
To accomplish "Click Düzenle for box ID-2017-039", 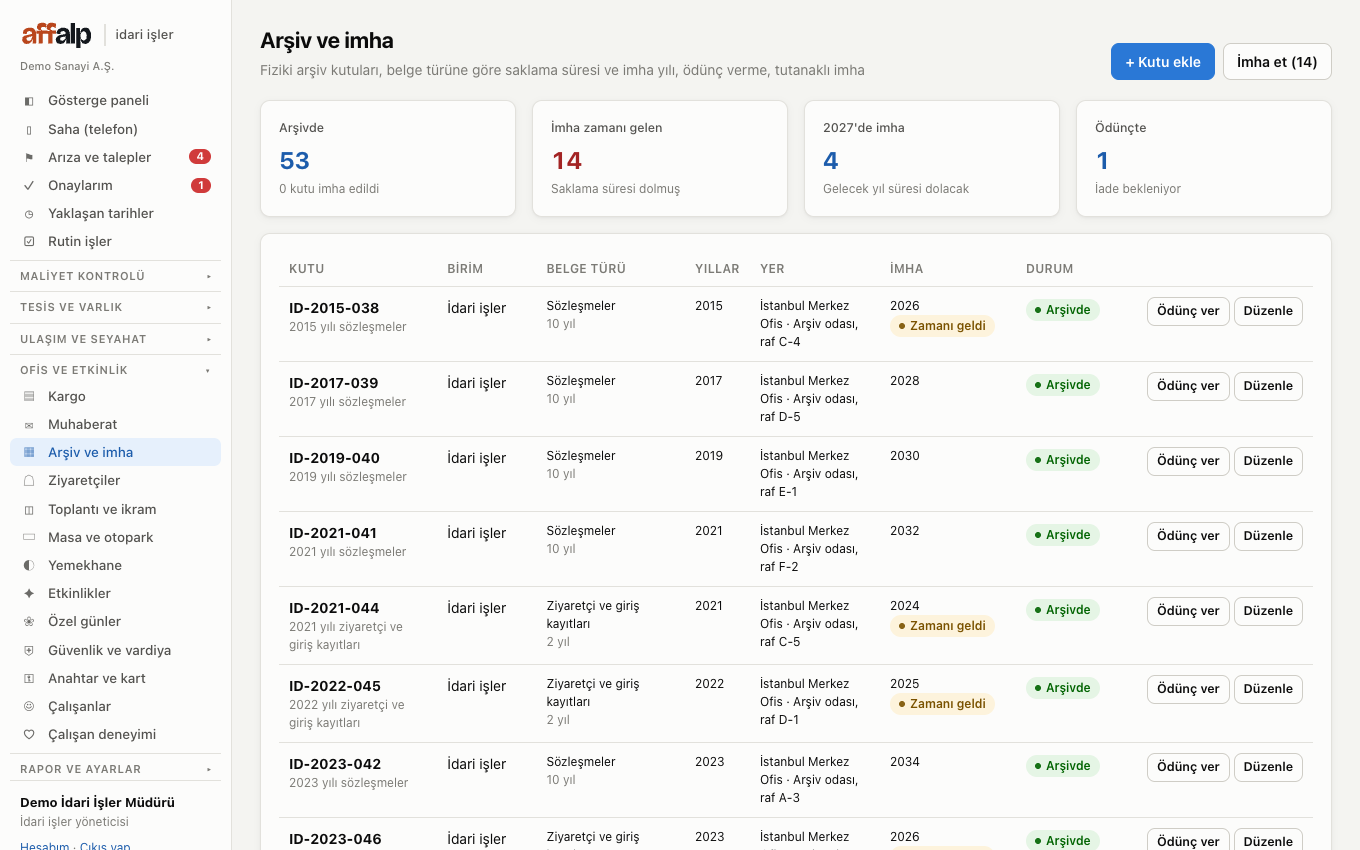I will [x=1268, y=386].
